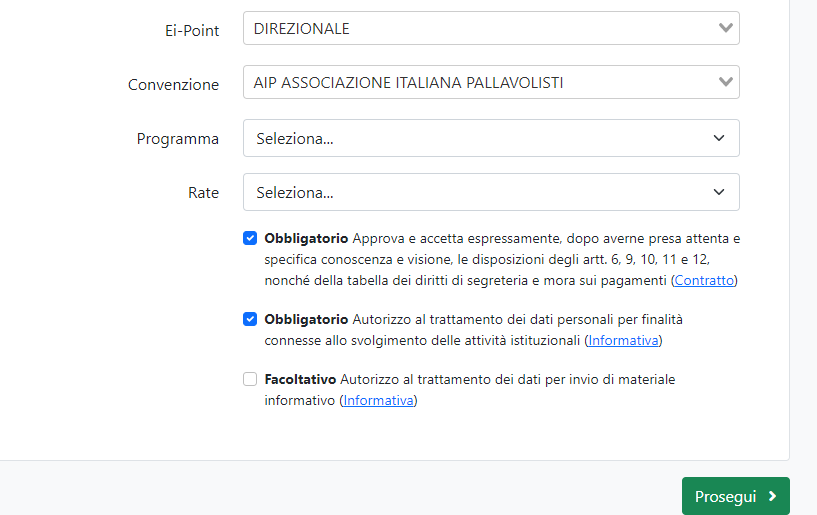Viewport: 817px width, 515px height.
Task: Open the Programma 'Seleziona...' dropdown
Action: click(x=491, y=138)
